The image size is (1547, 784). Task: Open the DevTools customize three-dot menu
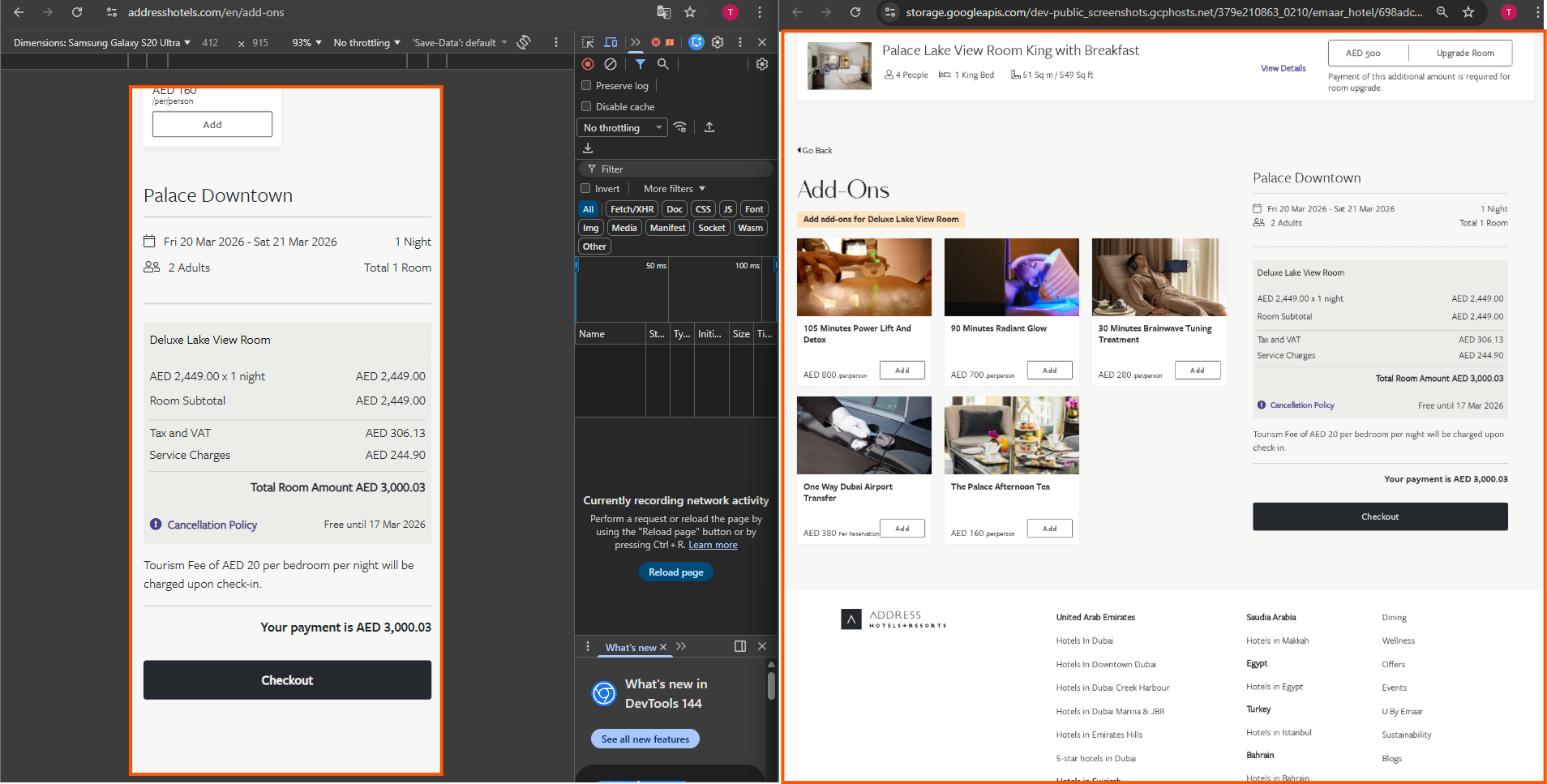pos(739,42)
